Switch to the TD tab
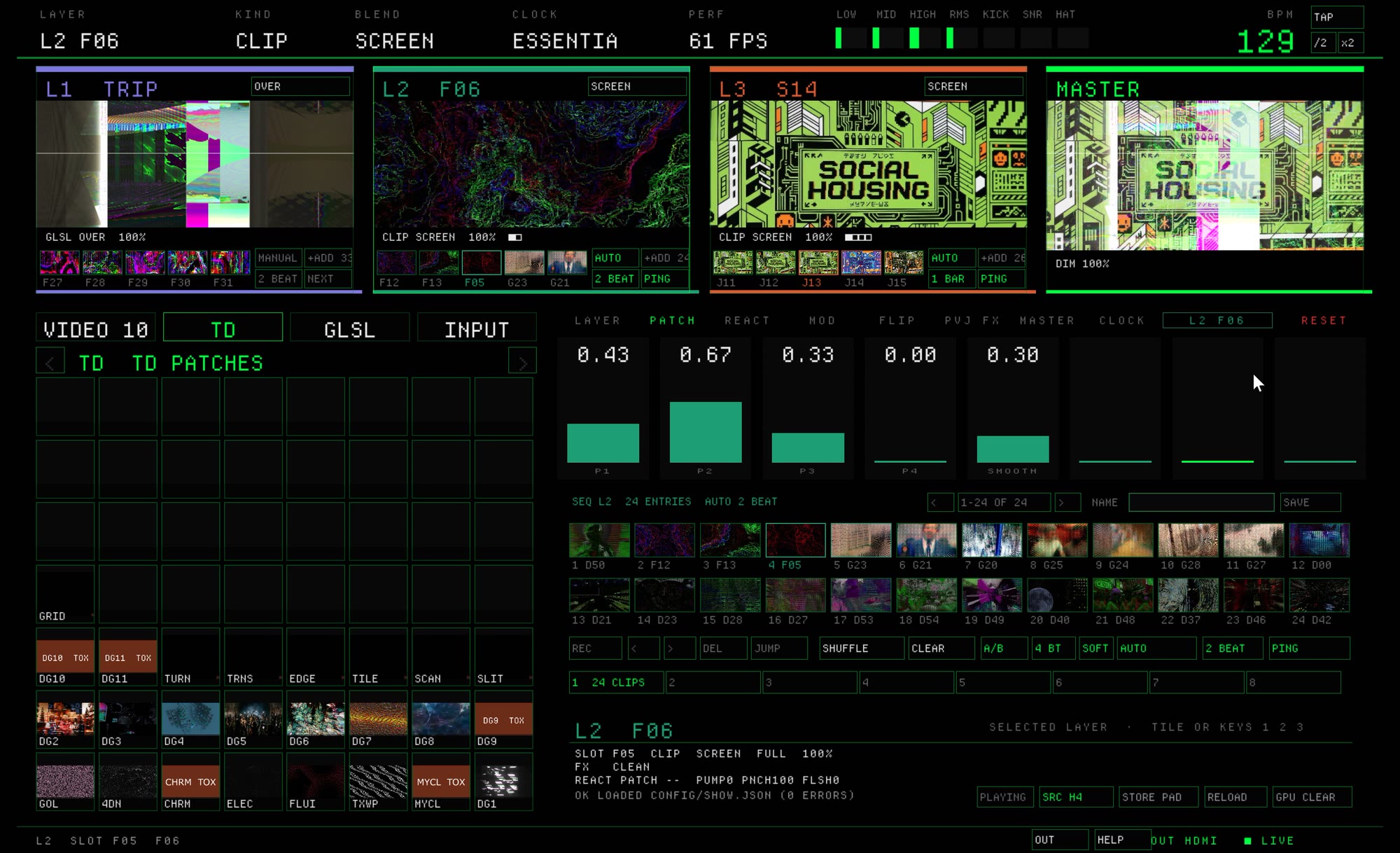The height and width of the screenshot is (853, 1400). tap(223, 327)
